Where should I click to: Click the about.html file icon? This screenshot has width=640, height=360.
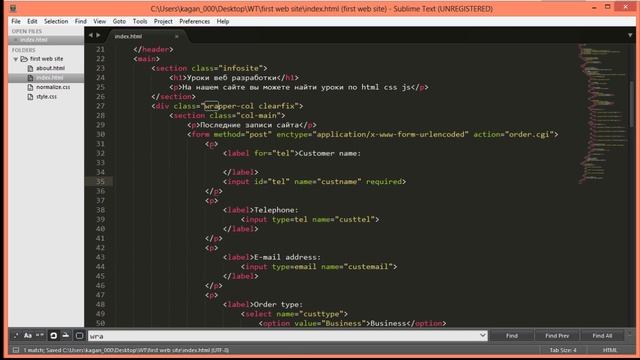point(30,68)
